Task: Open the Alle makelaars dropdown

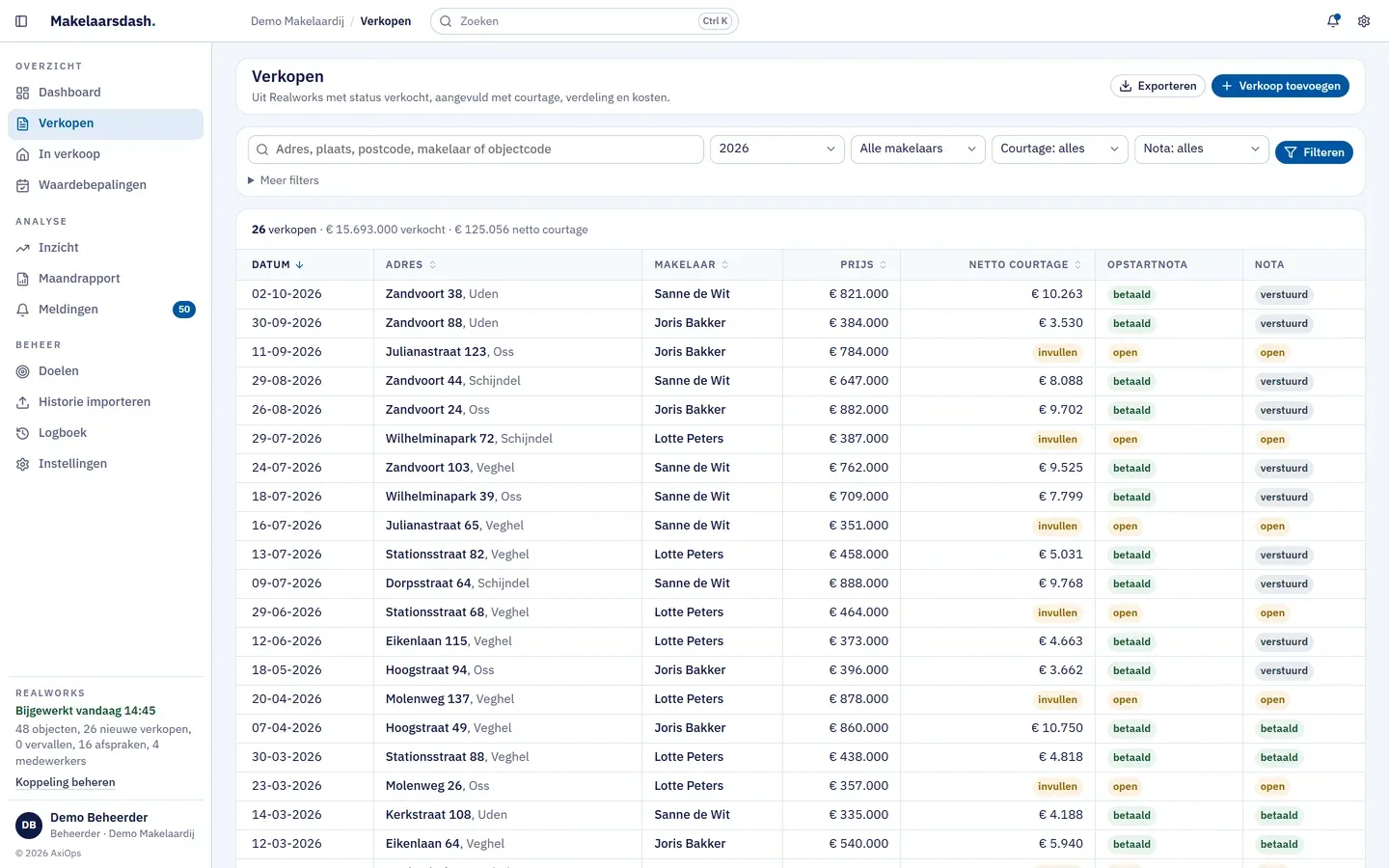Action: click(x=918, y=149)
